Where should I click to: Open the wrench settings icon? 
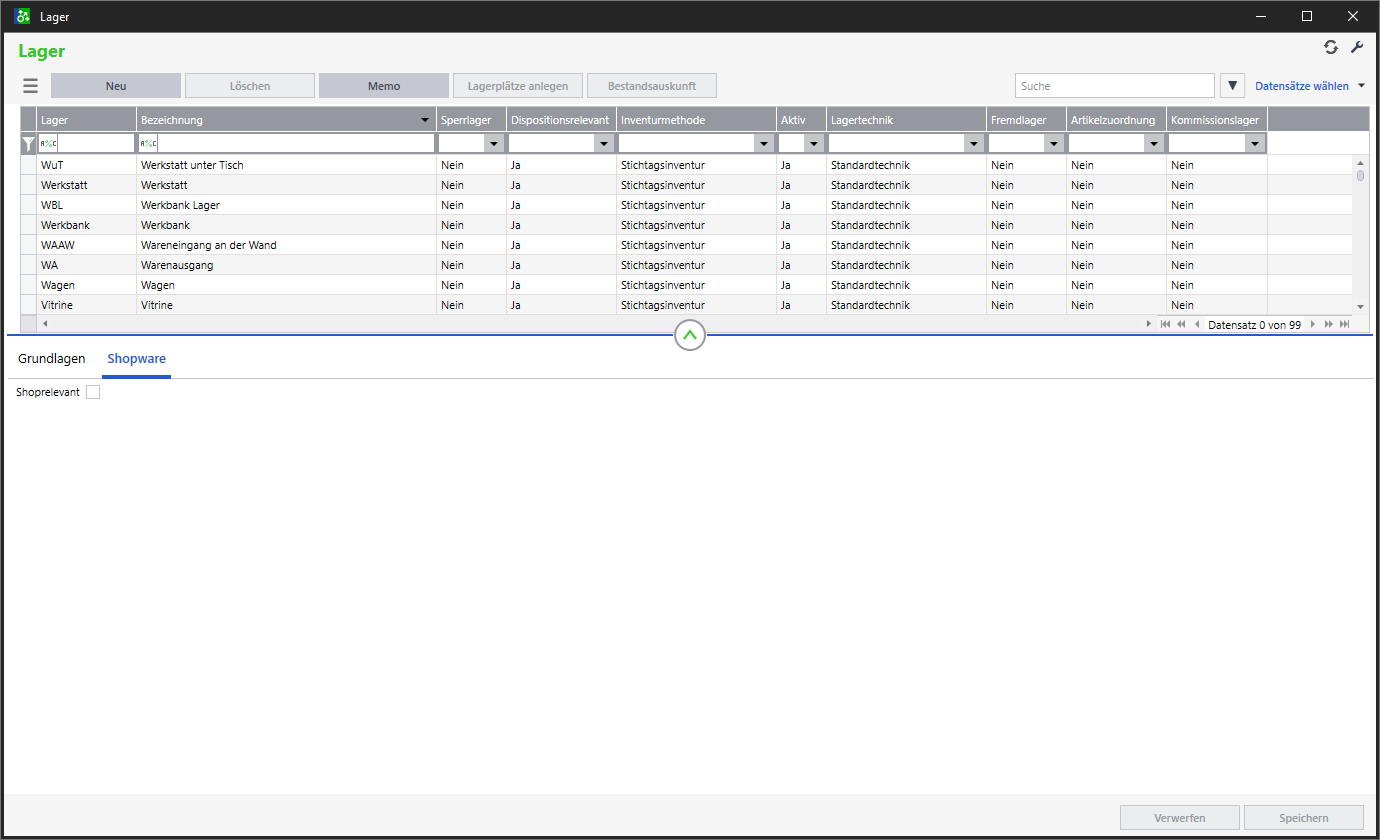[1357, 47]
